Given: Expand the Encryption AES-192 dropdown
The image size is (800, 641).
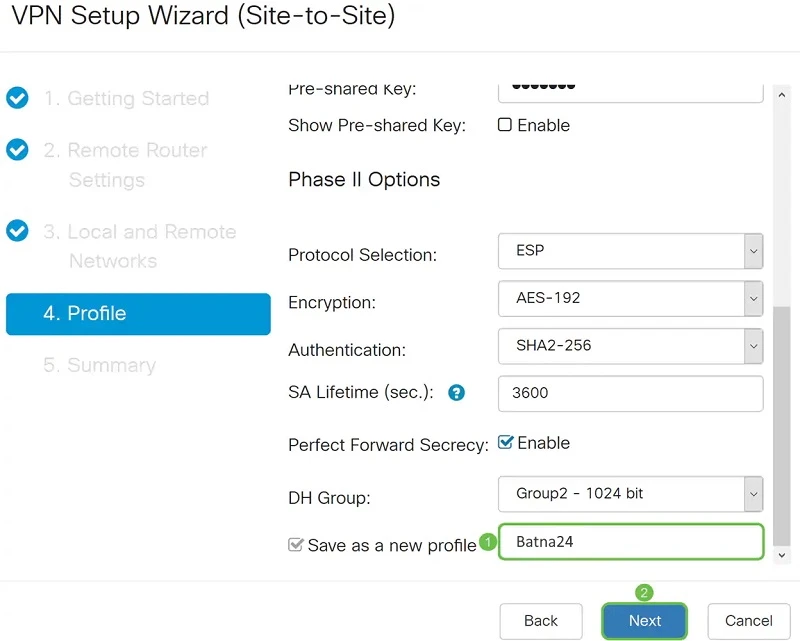Looking at the screenshot, I should (630, 298).
